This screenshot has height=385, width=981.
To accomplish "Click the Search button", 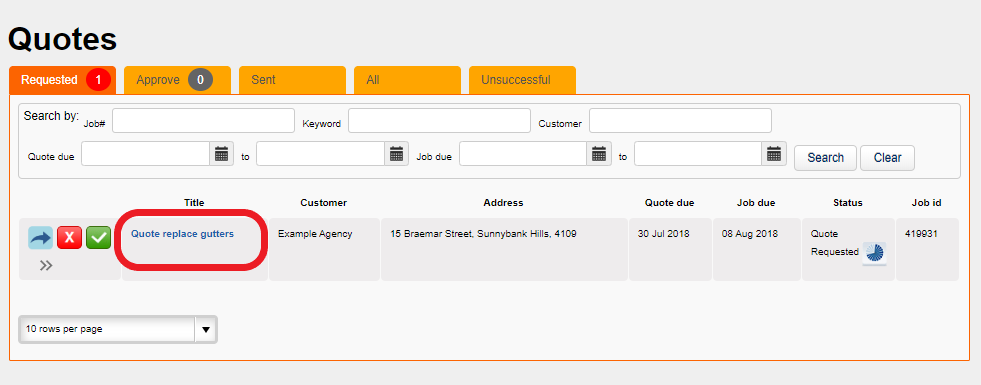I will click(825, 158).
